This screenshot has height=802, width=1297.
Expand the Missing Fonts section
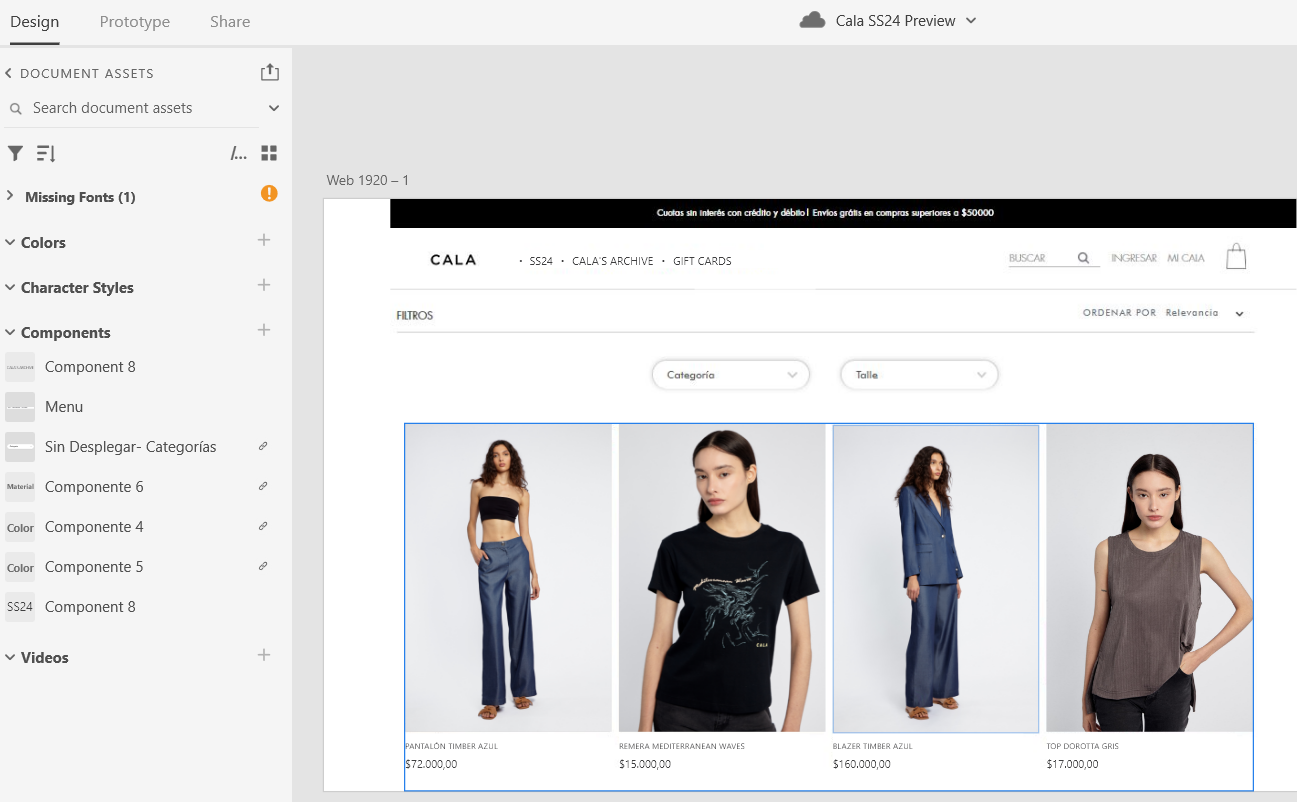tap(10, 196)
